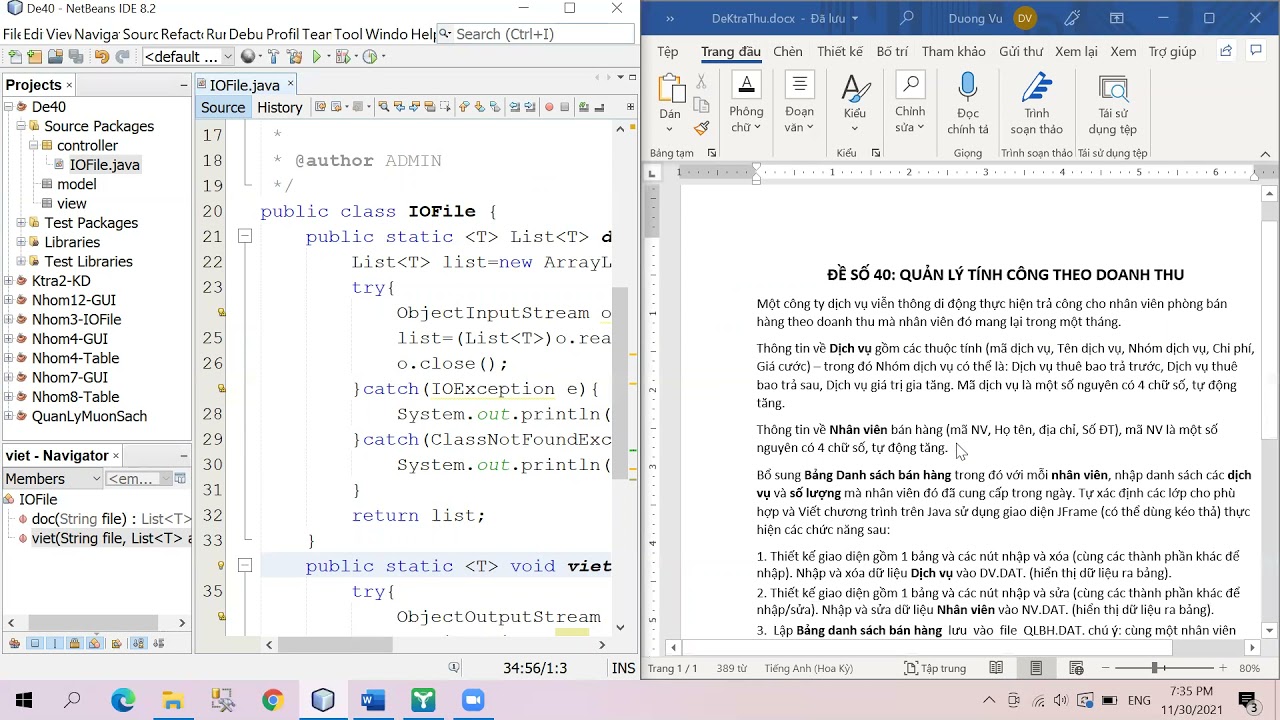Screen dimensions: 1280x720
Task: Expand Libraries node in De40
Action: pos(21,242)
